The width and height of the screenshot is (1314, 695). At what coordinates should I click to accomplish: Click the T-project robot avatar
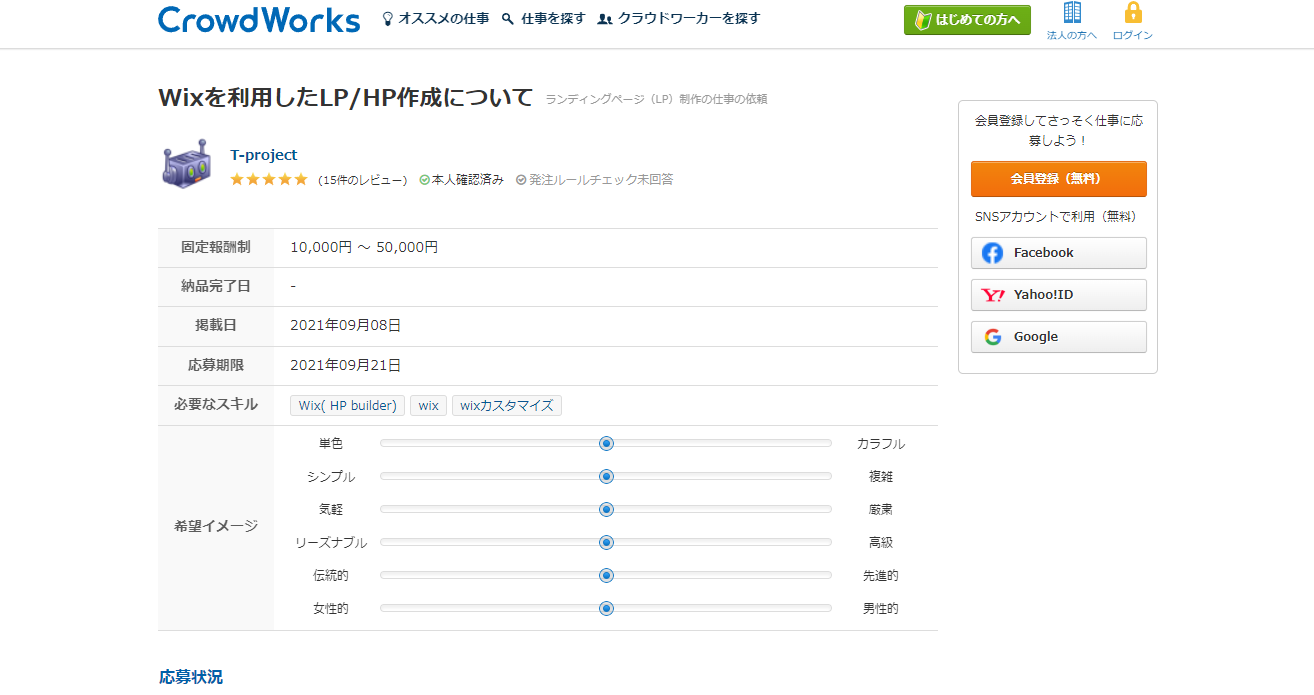click(186, 163)
